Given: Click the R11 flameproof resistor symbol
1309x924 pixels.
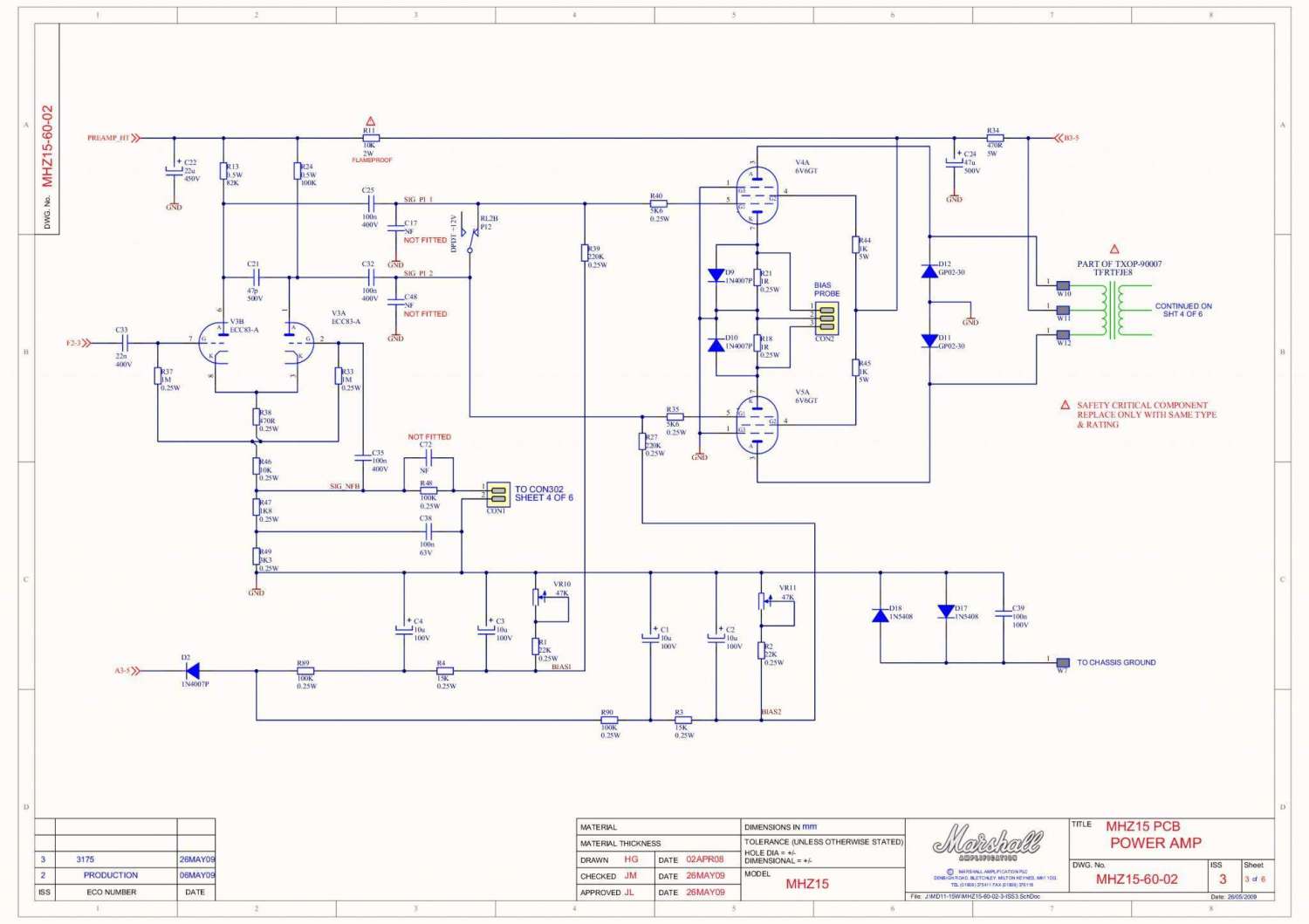Looking at the screenshot, I should pos(371,138).
